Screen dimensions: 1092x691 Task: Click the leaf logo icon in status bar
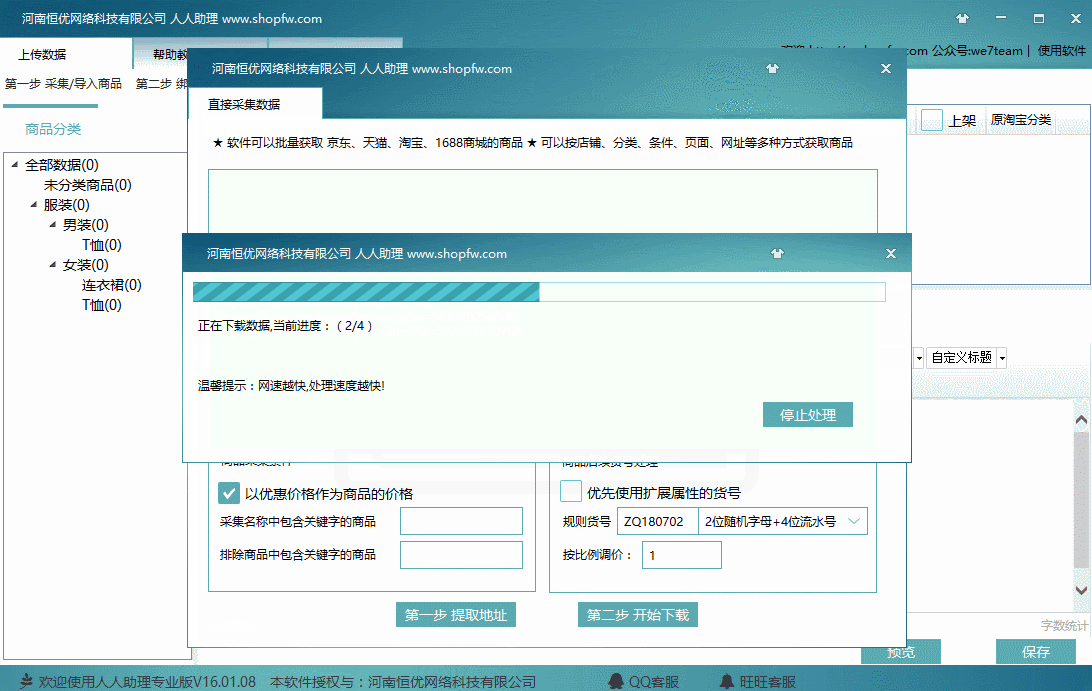click(26, 681)
